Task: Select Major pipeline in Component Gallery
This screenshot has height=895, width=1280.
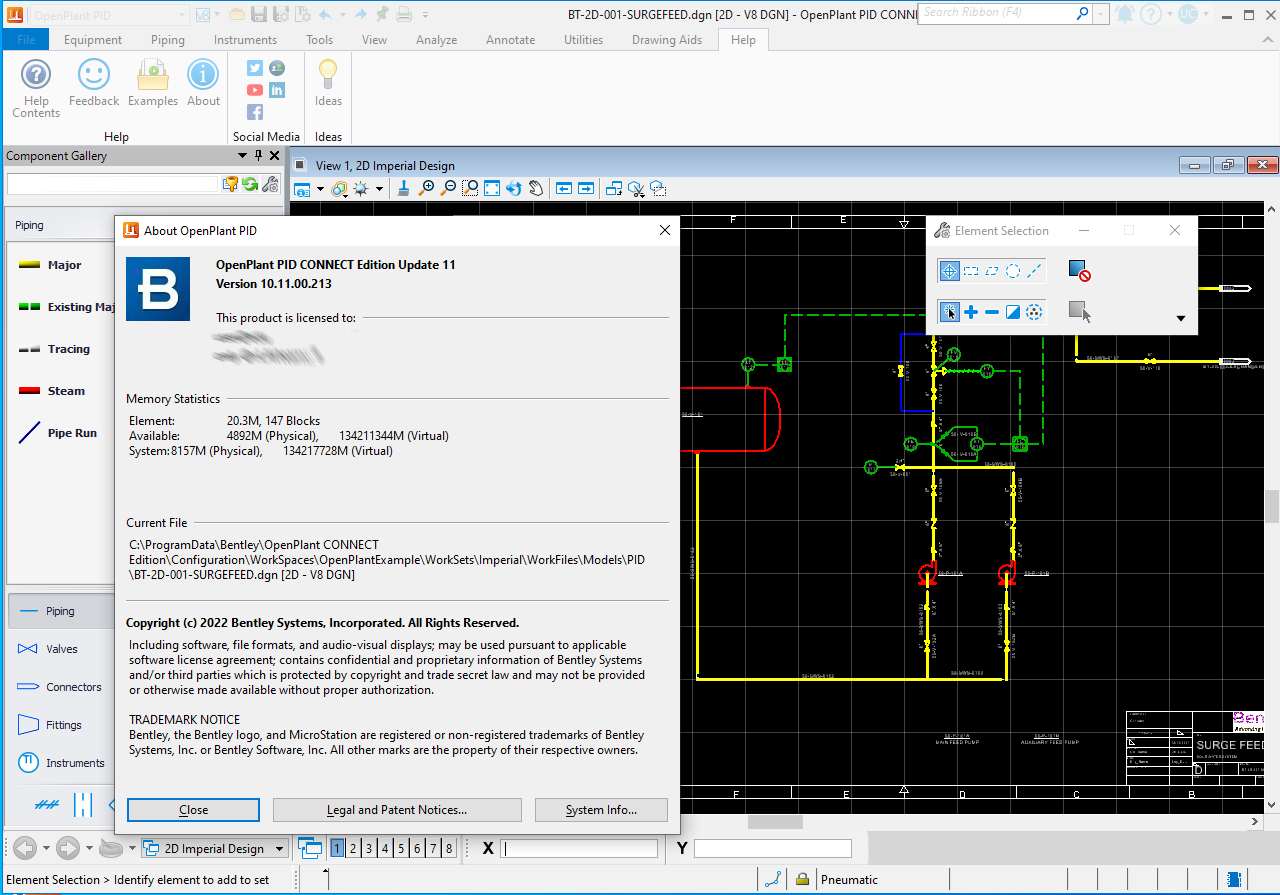Action: [60, 265]
